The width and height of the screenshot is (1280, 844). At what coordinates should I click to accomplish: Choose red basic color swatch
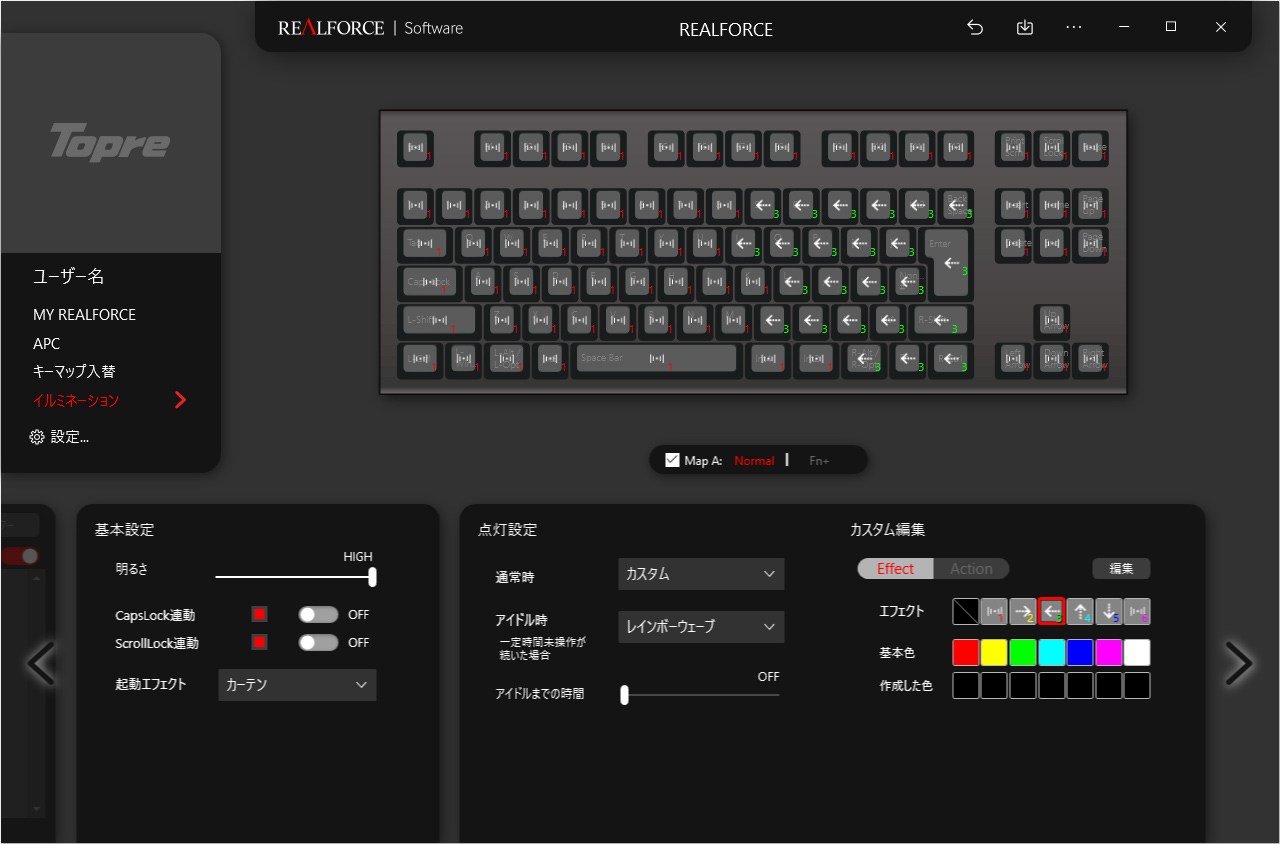tap(966, 653)
